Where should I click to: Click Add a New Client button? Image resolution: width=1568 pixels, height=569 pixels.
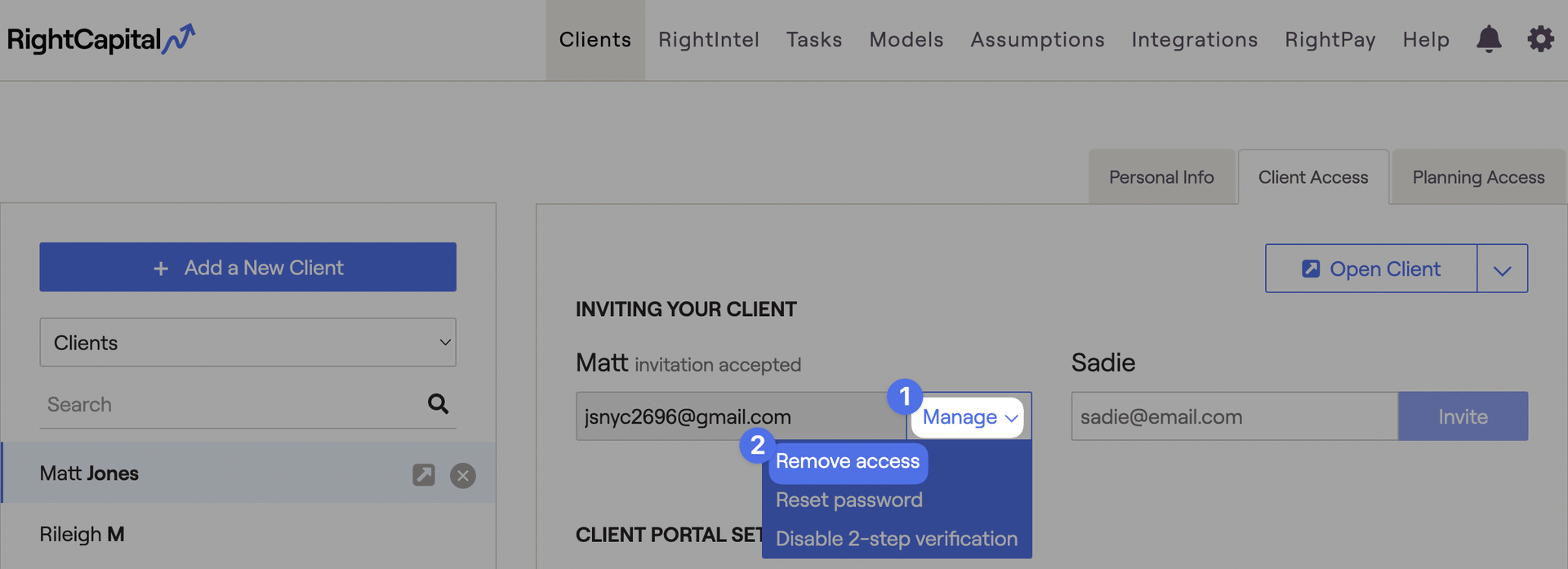pyautogui.click(x=247, y=267)
